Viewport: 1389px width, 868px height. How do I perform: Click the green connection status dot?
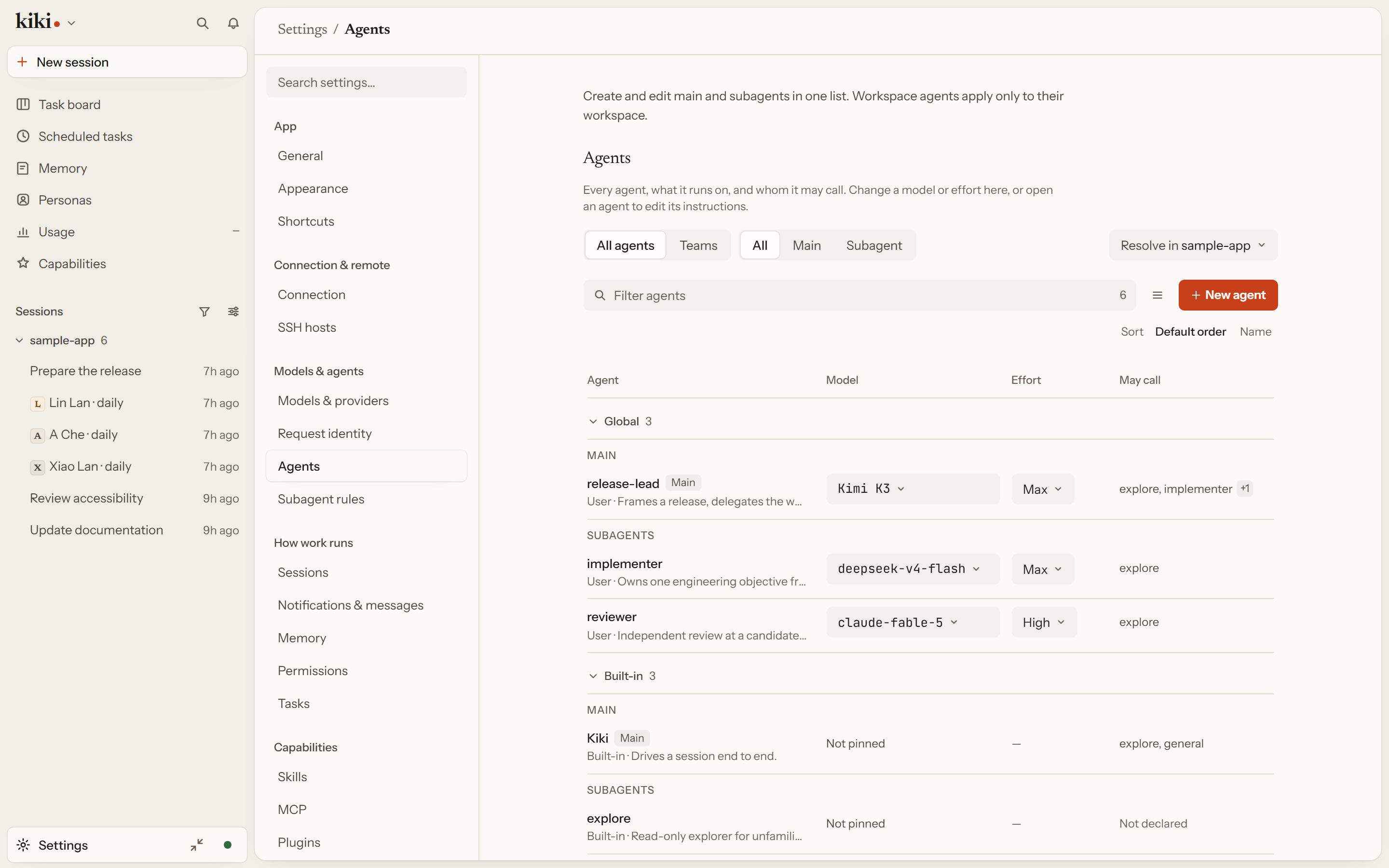pyautogui.click(x=228, y=844)
